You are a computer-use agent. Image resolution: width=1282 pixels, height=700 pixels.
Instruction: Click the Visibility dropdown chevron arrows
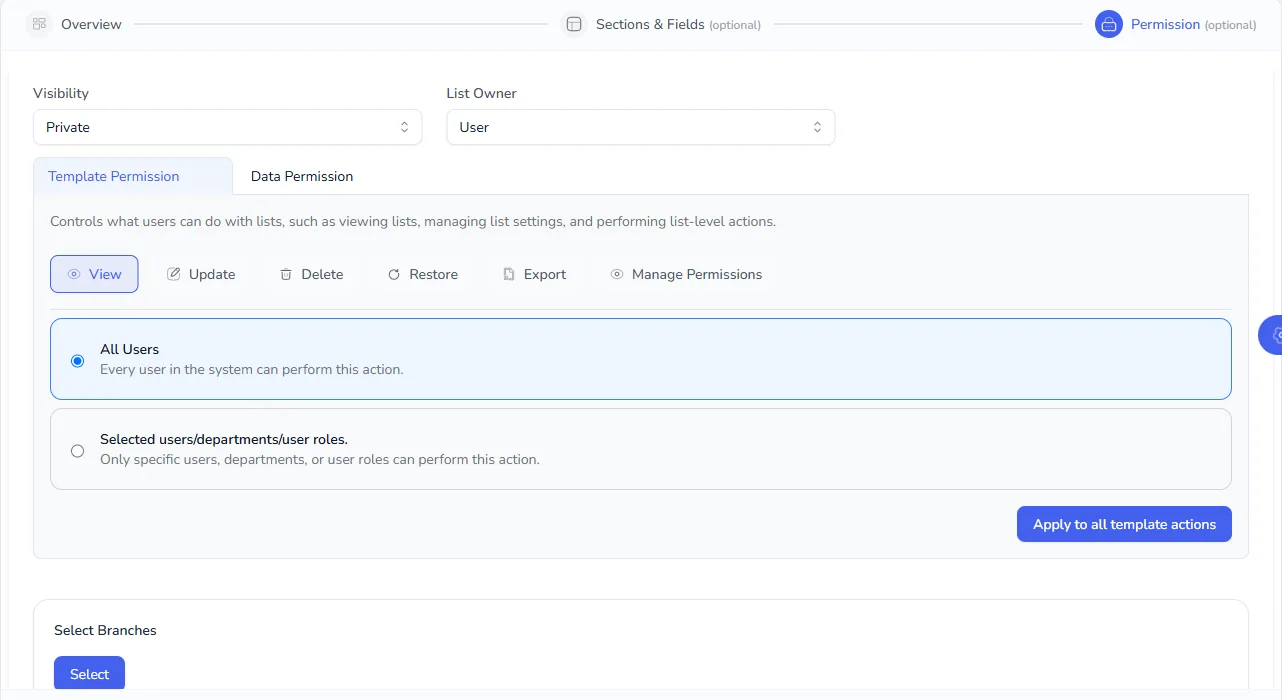[x=404, y=127]
